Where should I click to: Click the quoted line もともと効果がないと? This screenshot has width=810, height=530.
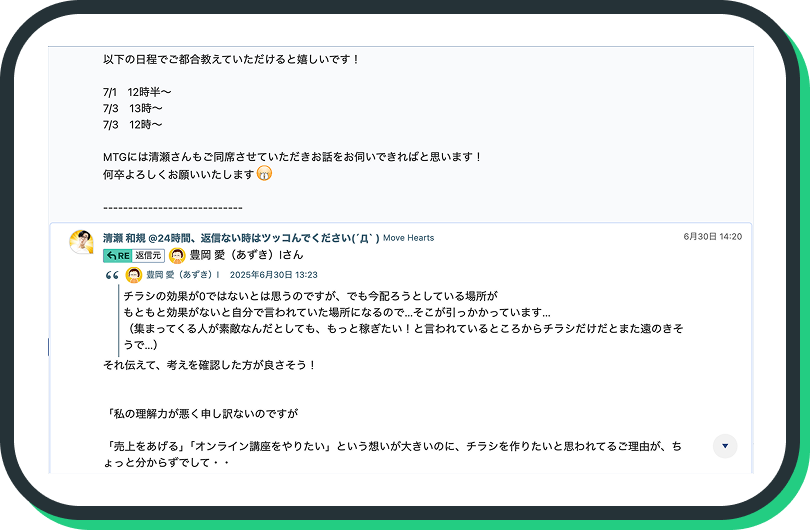click(x=337, y=313)
